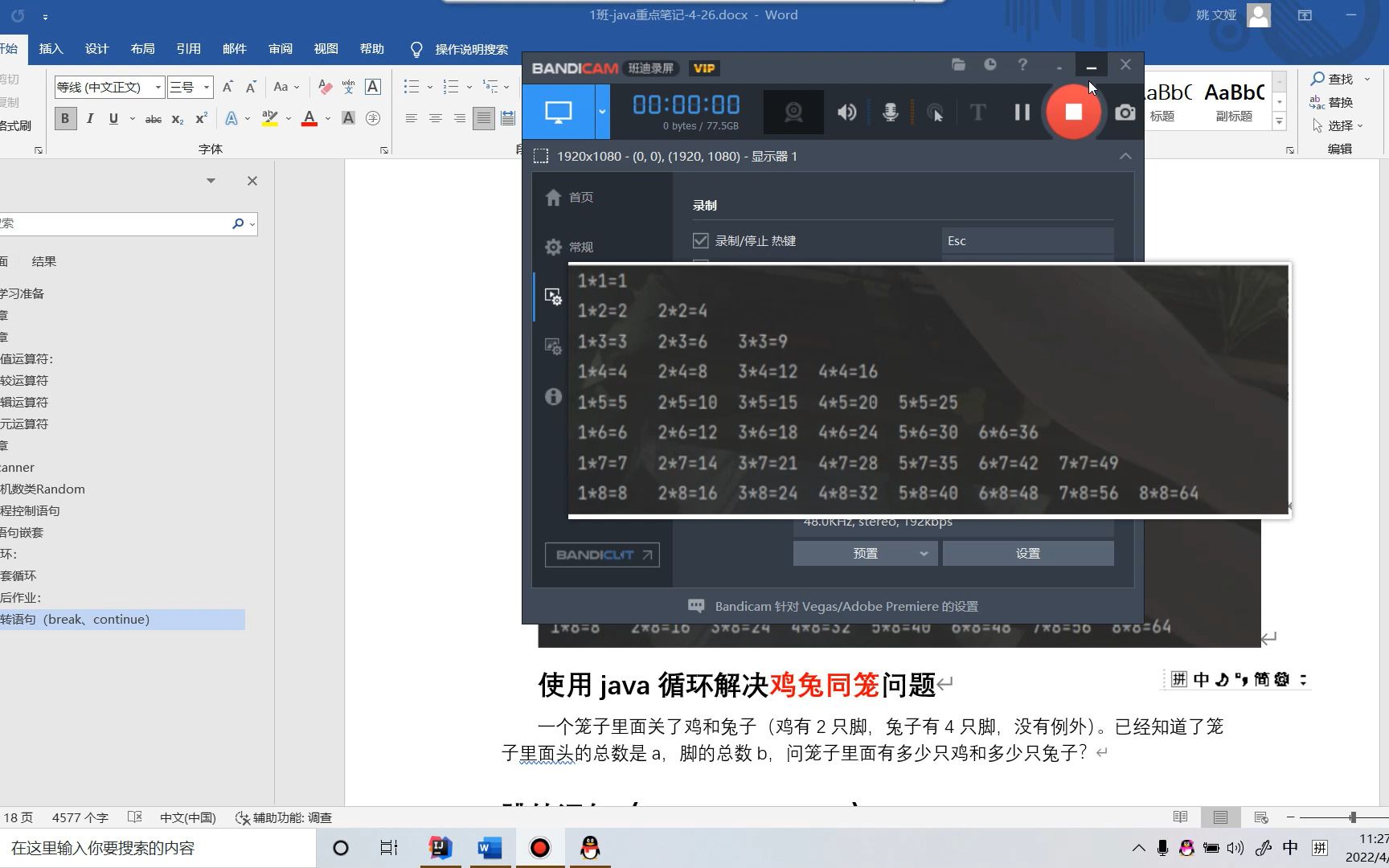Center text in Word
This screenshot has height=868, width=1389.
click(435, 119)
